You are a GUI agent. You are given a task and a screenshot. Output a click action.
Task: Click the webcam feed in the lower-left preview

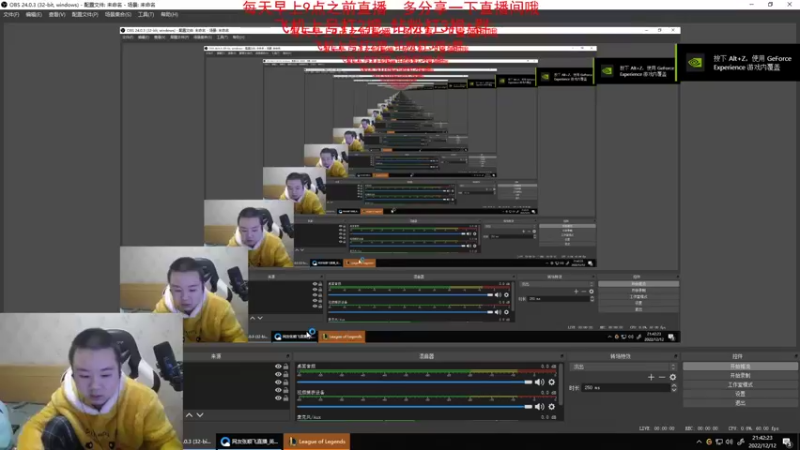(x=91, y=381)
